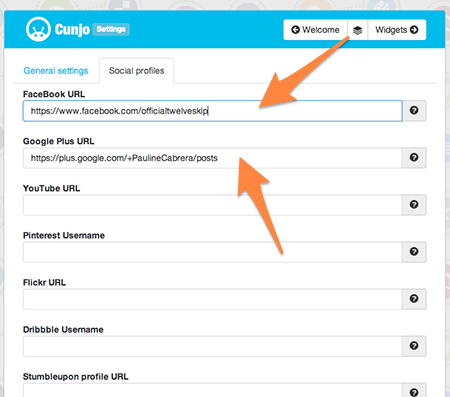
Task: Click the Flickr URL label
Action: 44,282
